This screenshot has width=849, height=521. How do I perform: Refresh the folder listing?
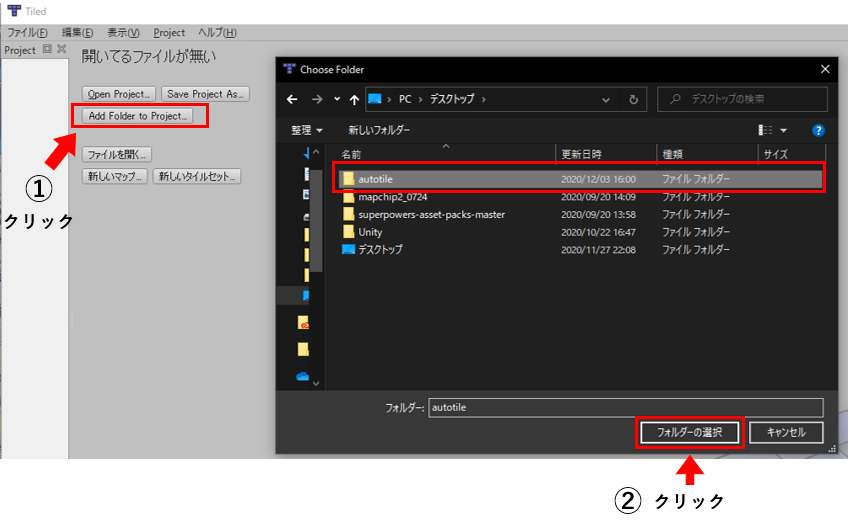633,100
